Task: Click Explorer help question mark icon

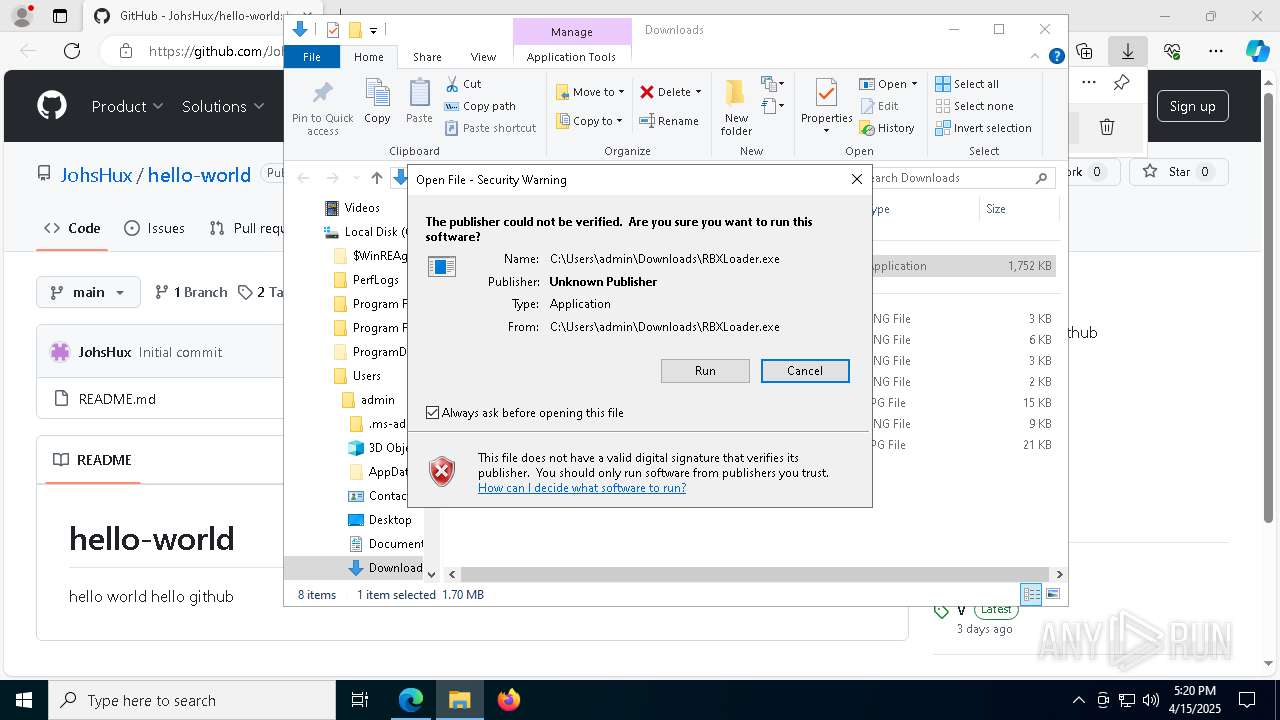Action: pyautogui.click(x=1056, y=57)
